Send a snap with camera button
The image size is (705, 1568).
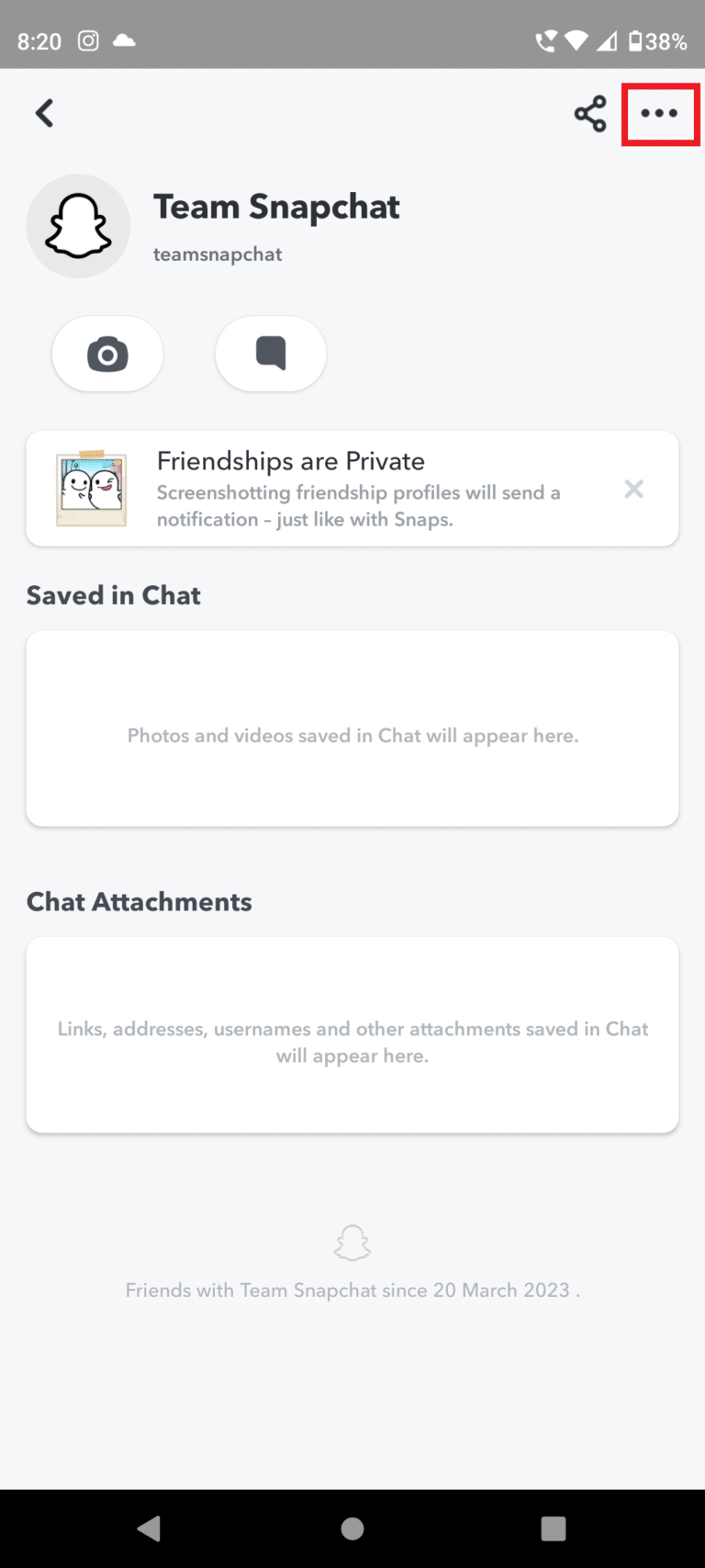107,354
